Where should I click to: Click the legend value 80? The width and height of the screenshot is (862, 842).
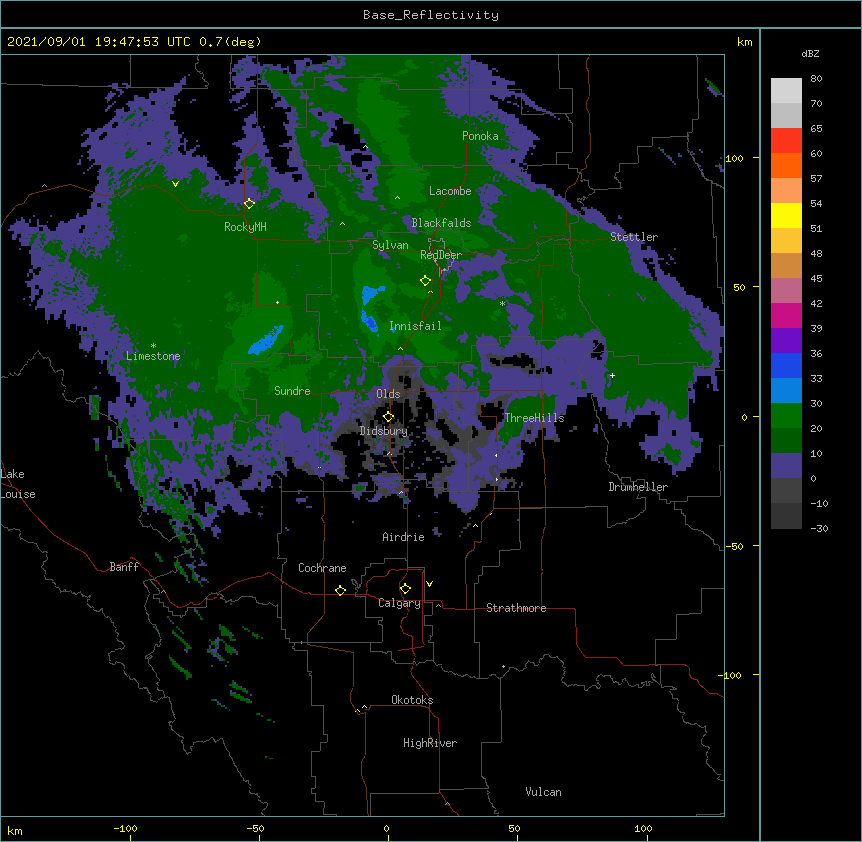816,79
